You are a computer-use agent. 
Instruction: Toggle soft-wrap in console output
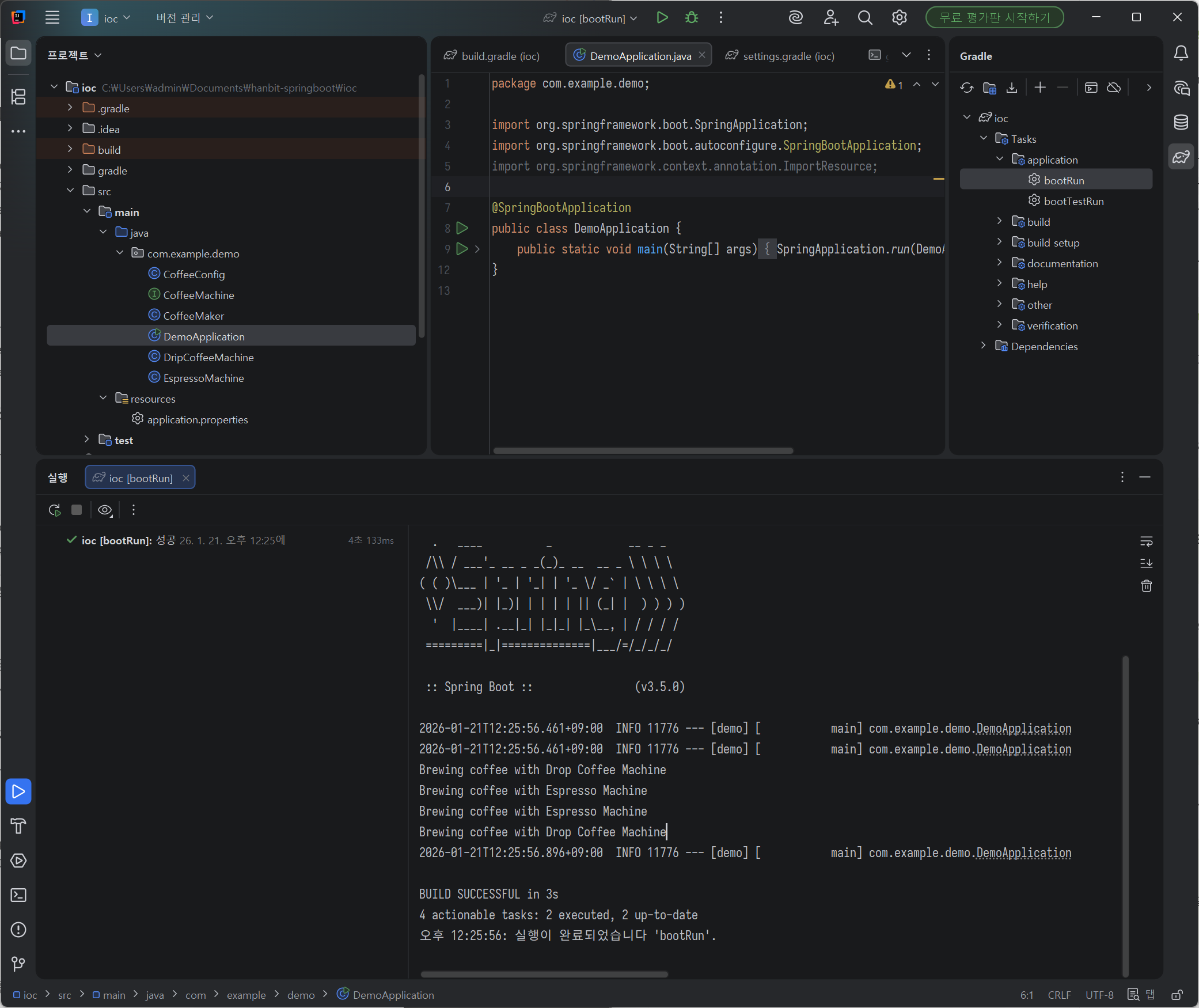(x=1146, y=541)
